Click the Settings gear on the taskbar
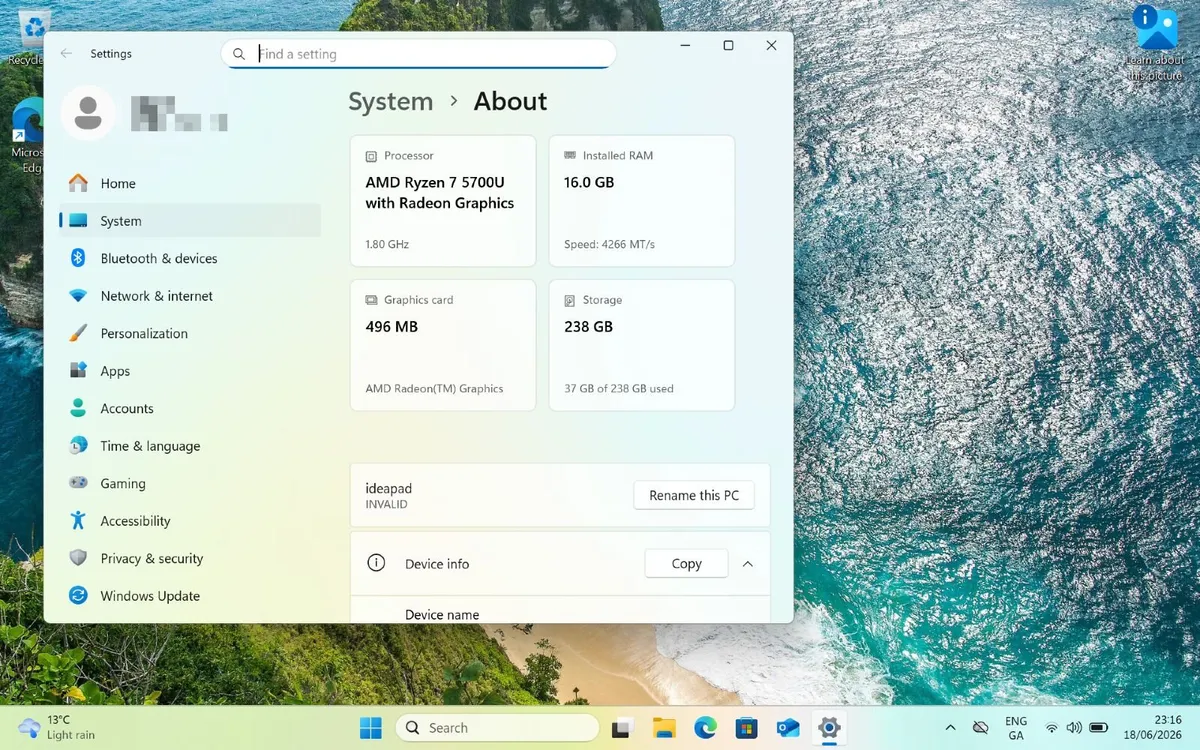Image resolution: width=1200 pixels, height=750 pixels. 828,728
